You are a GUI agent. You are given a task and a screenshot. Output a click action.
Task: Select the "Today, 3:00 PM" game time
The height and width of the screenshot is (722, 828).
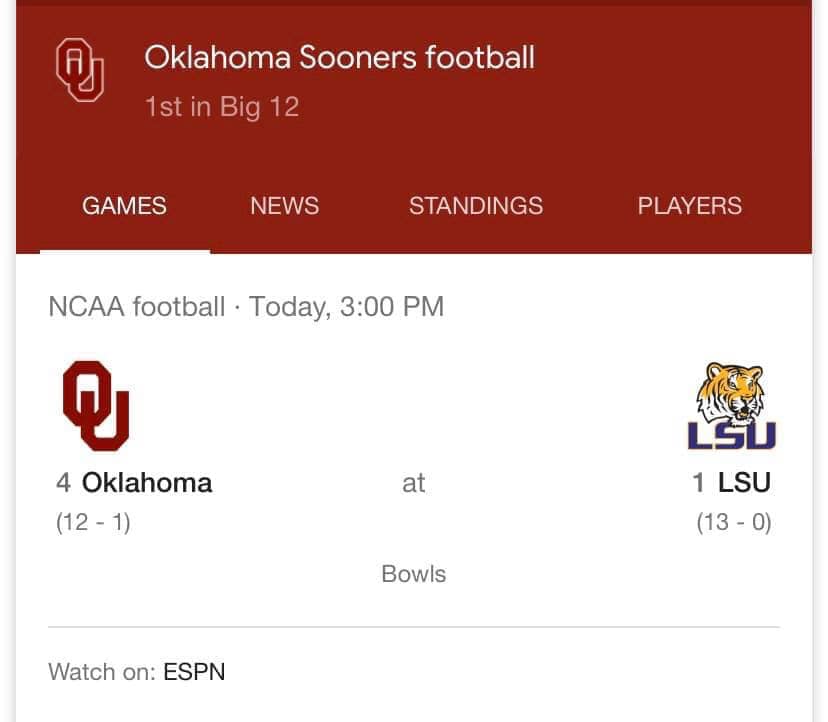(346, 306)
